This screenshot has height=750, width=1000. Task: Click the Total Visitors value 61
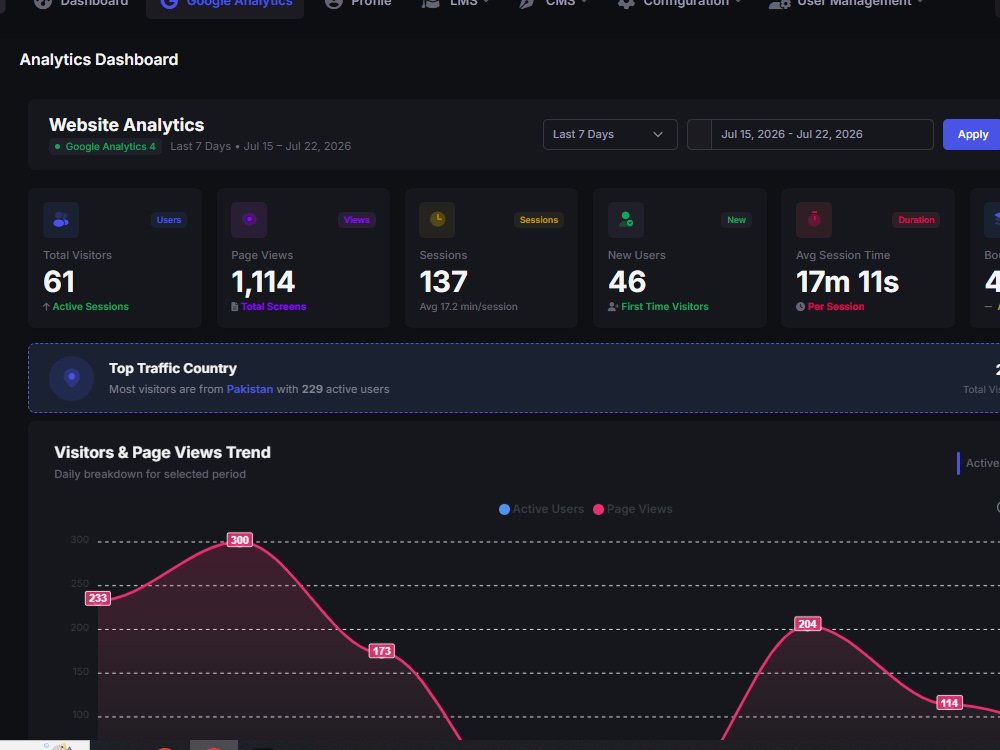[x=59, y=282]
